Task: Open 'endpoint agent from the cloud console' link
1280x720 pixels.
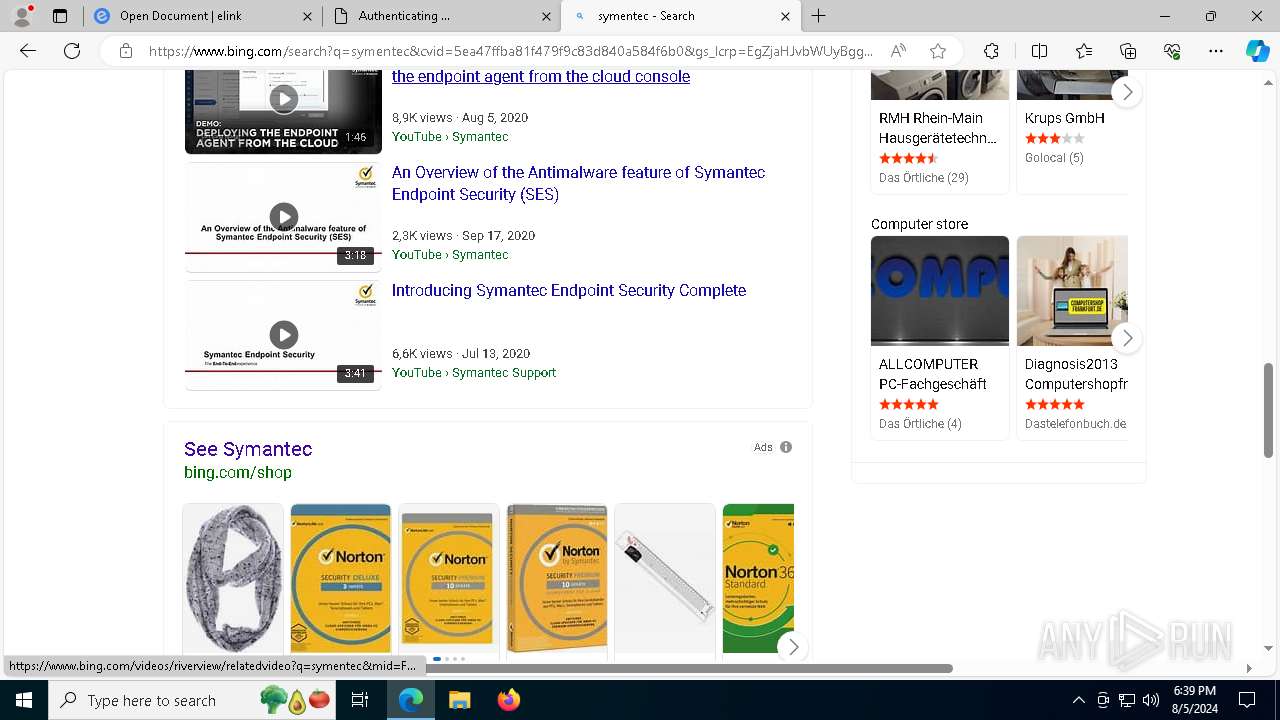Action: click(541, 76)
